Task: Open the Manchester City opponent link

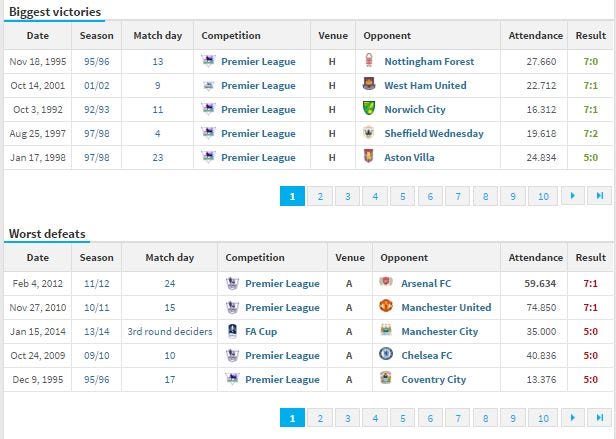Action: [x=440, y=332]
